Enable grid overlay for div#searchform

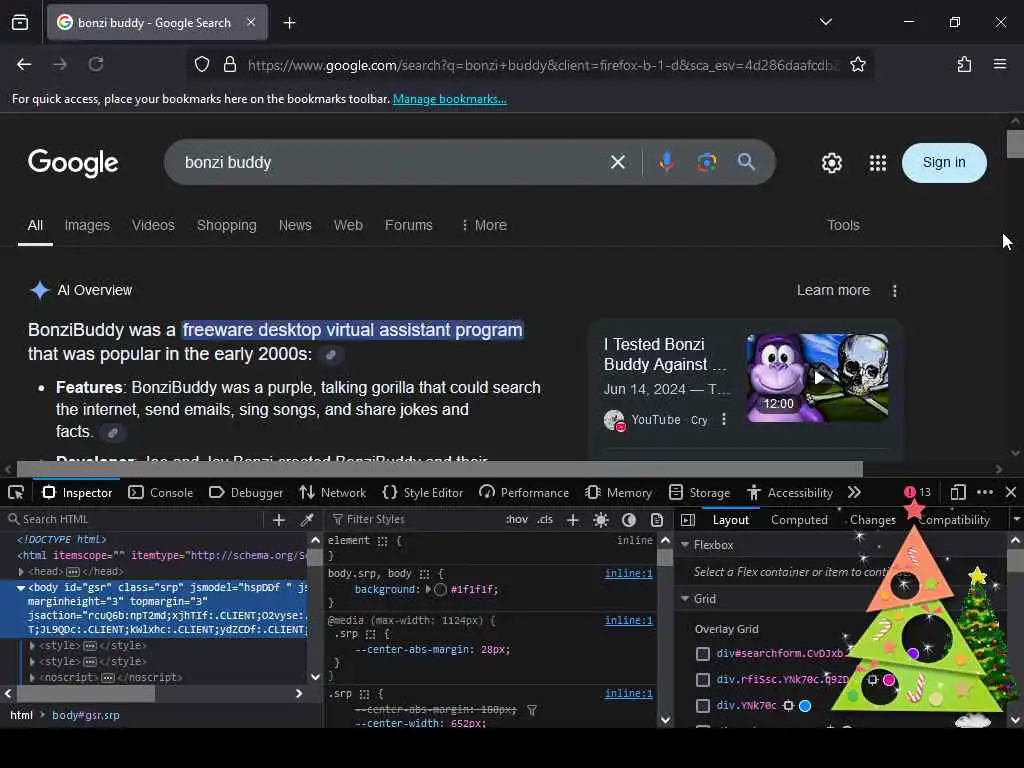pos(703,654)
